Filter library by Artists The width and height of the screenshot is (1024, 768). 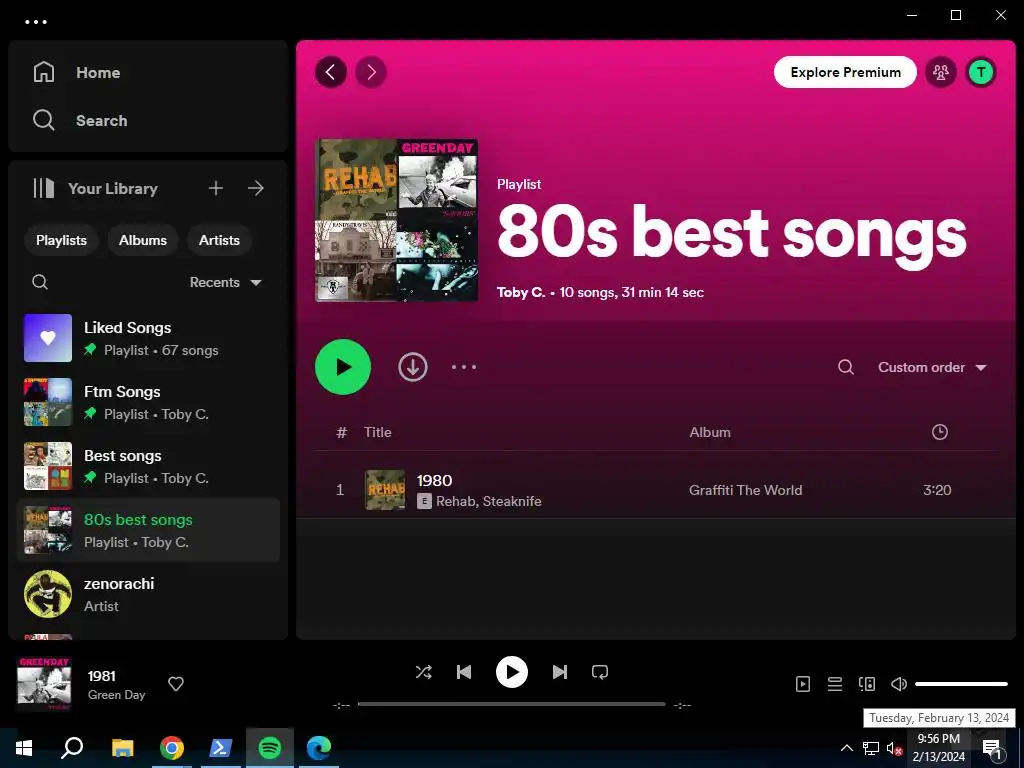(x=219, y=240)
